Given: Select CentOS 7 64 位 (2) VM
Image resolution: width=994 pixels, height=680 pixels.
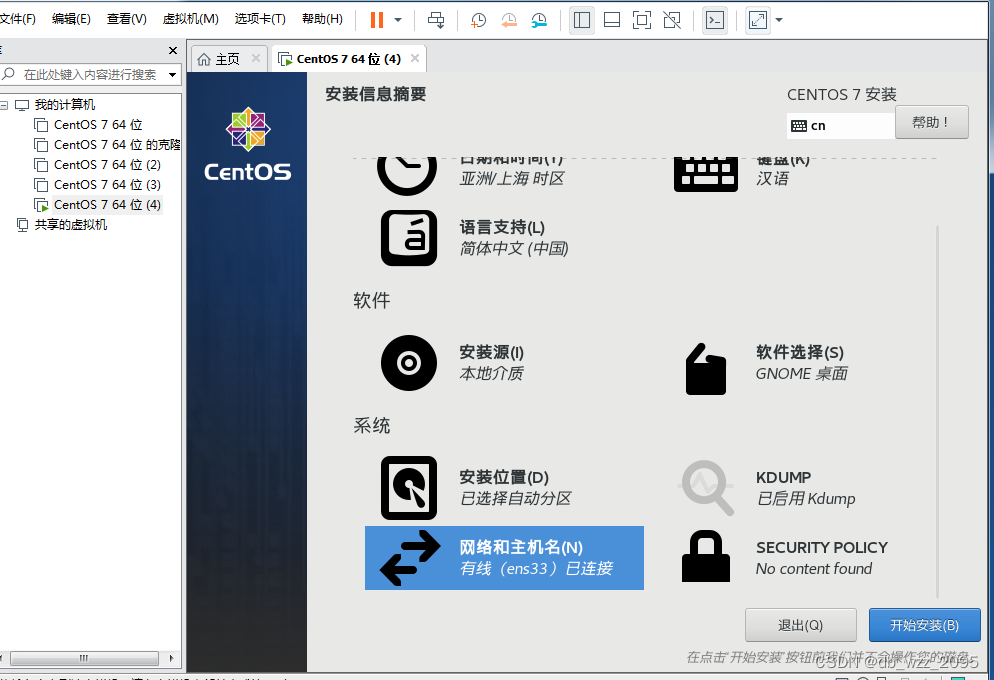Looking at the screenshot, I should (107, 165).
